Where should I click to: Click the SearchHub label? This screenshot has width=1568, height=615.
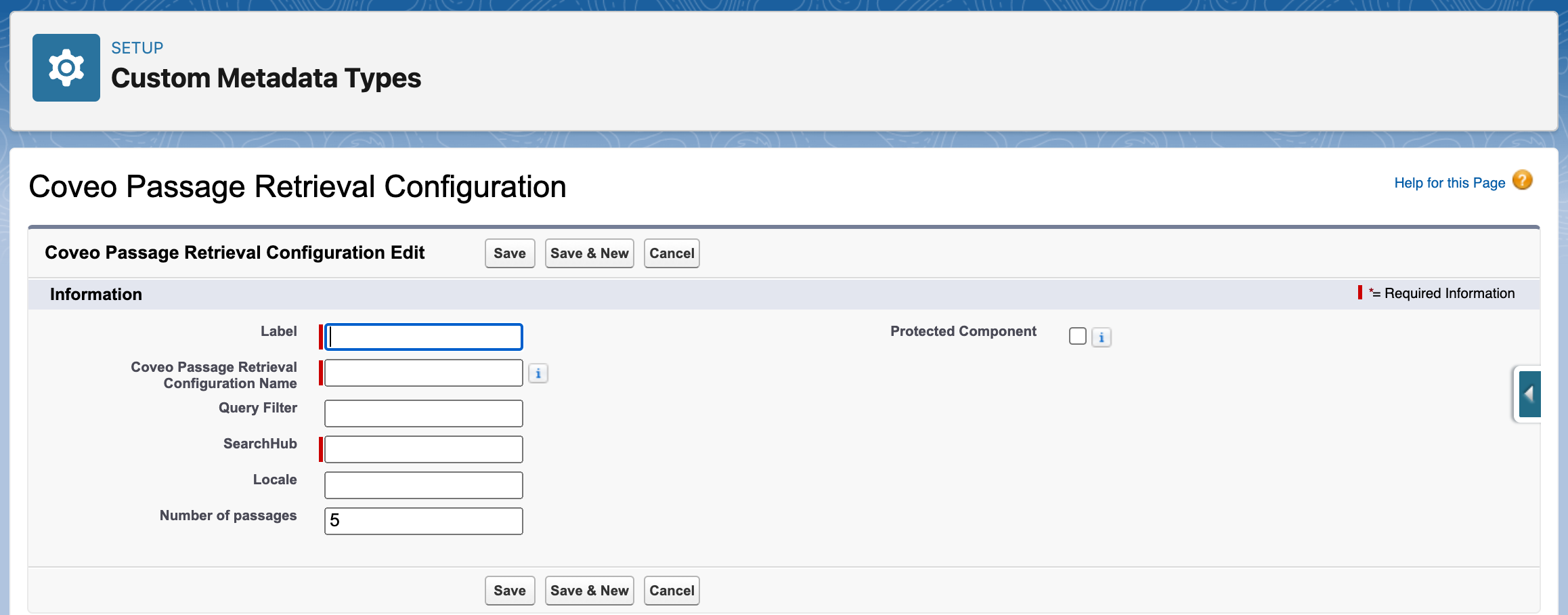click(x=260, y=444)
